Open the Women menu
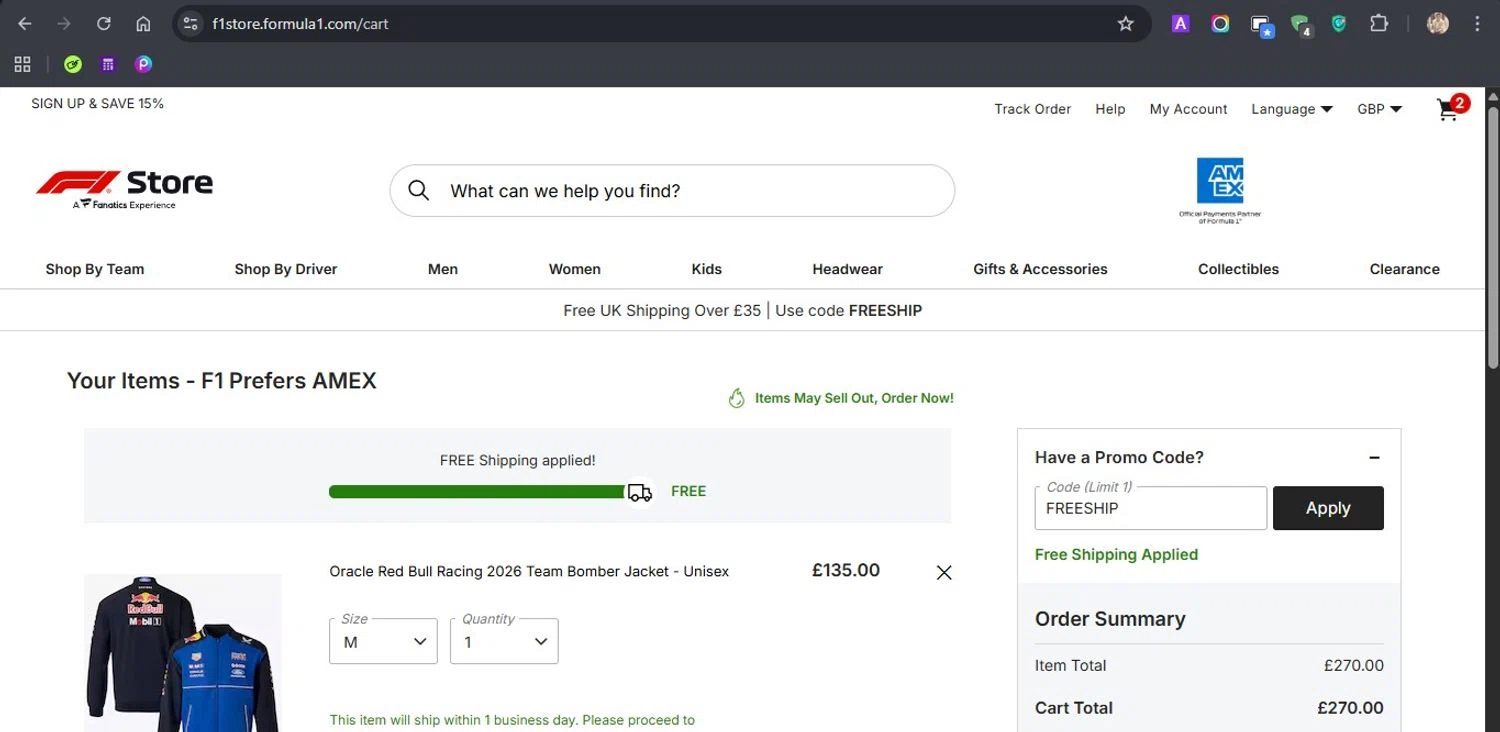This screenshot has height=732, width=1500. pyautogui.click(x=575, y=269)
